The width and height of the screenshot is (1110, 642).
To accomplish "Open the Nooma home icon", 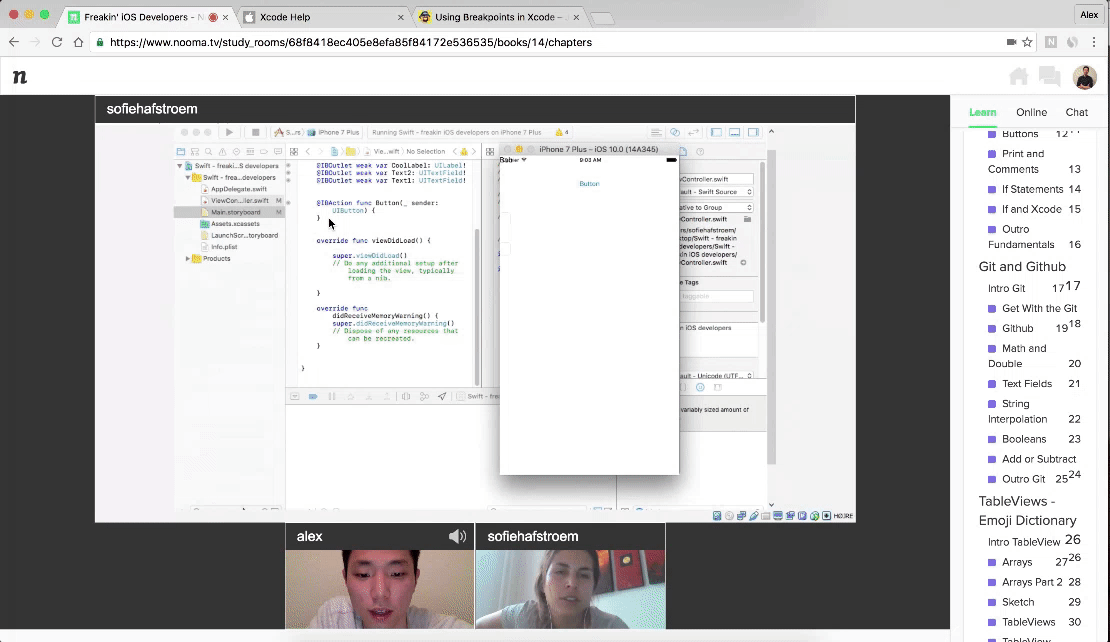I will point(1018,76).
